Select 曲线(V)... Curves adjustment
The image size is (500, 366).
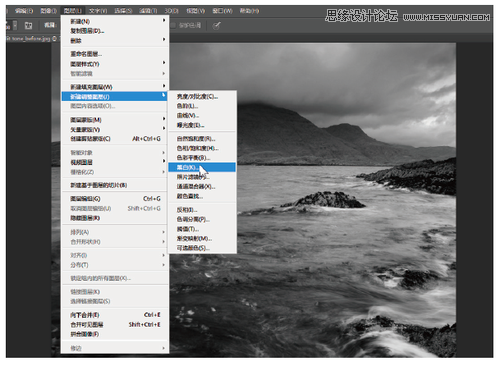202,116
